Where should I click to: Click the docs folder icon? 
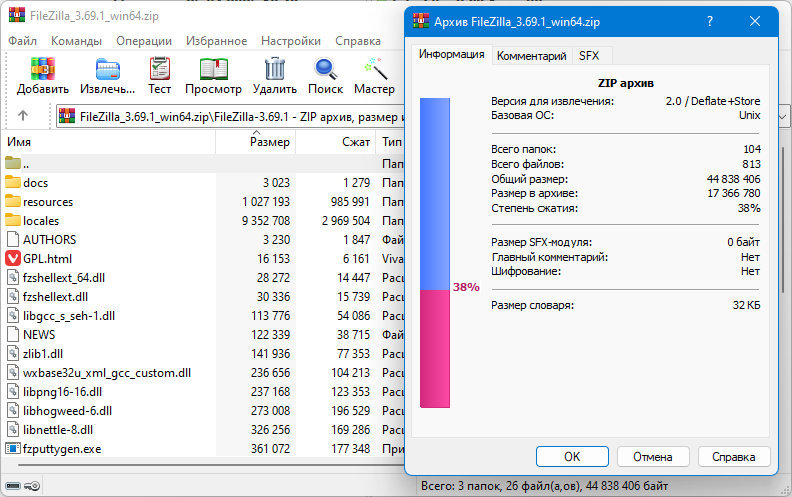(x=13, y=182)
